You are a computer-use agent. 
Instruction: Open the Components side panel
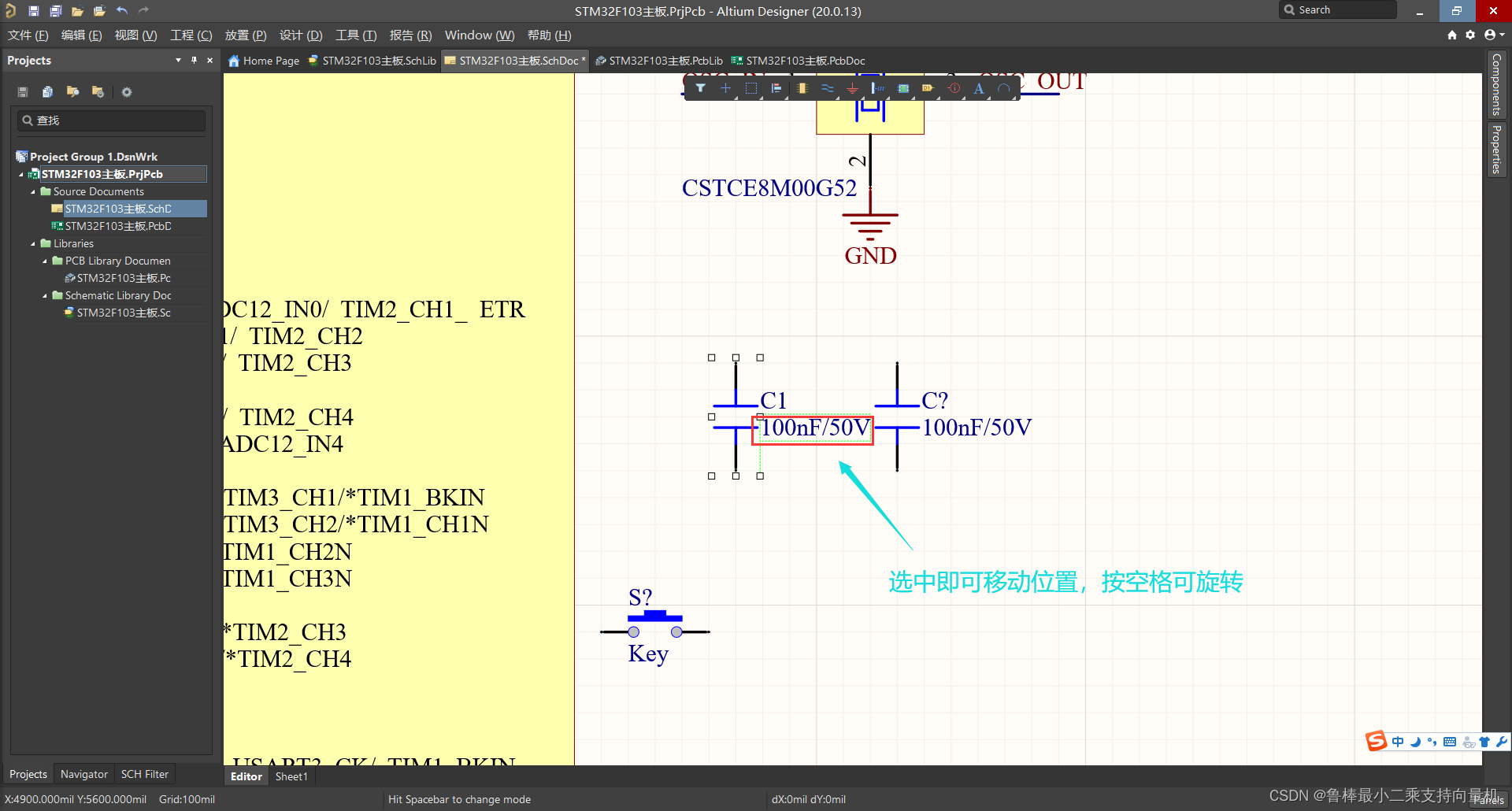point(1496,85)
